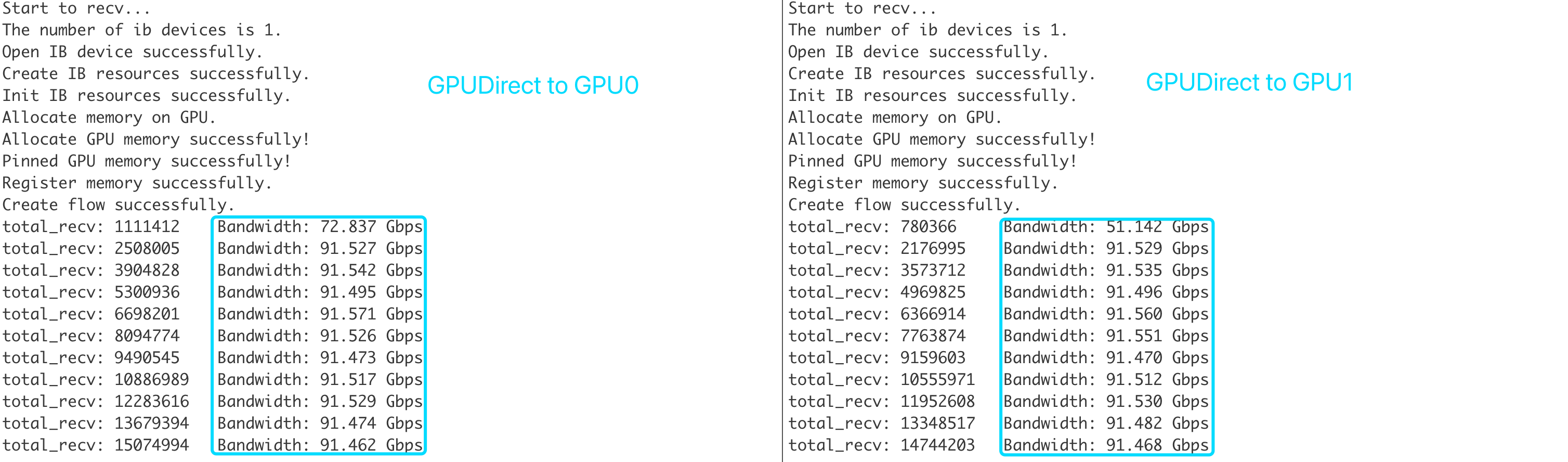Click the 91.571 Gbps bandwidth entry

tap(320, 314)
